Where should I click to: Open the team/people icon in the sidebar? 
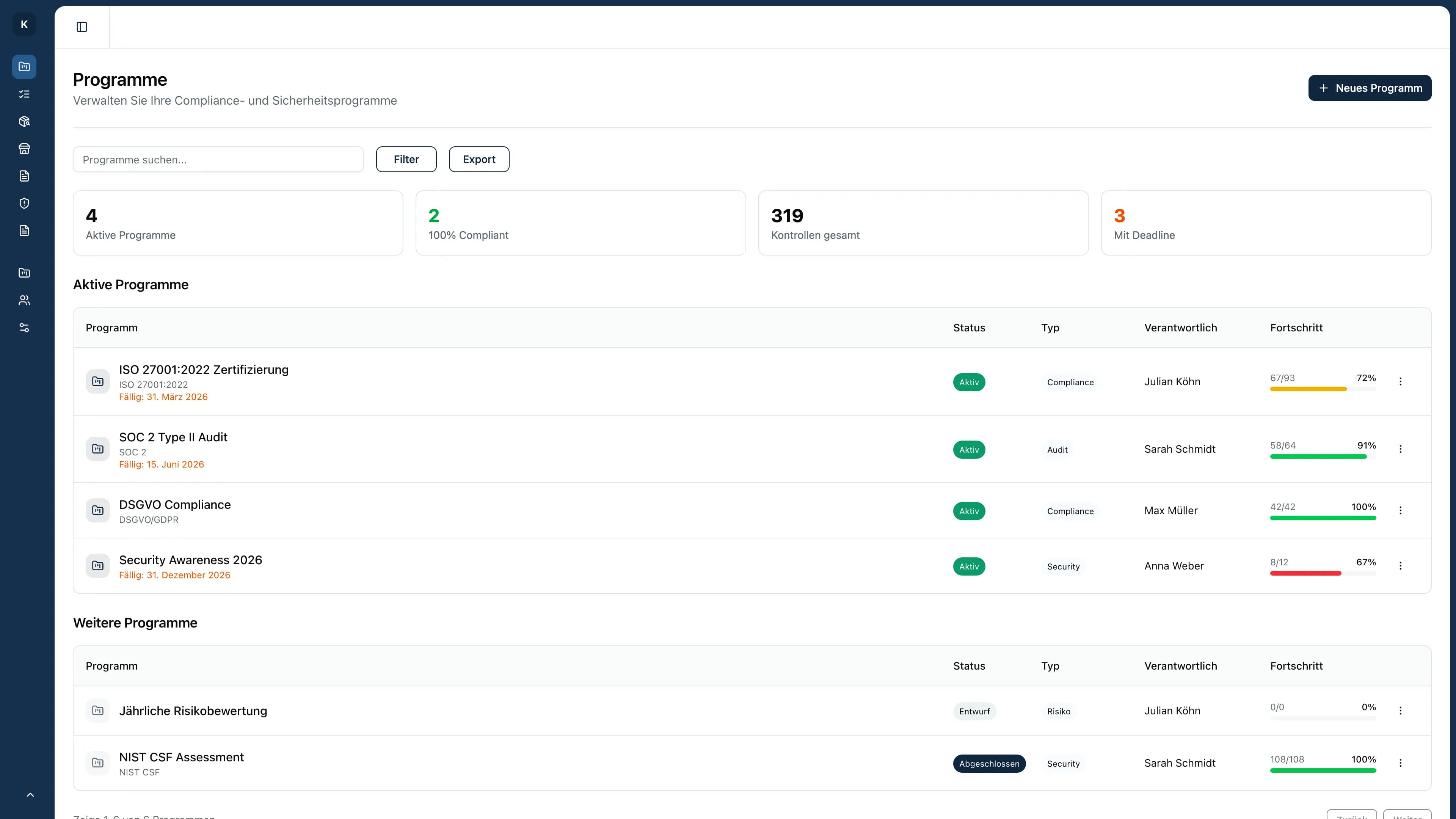pos(24,300)
